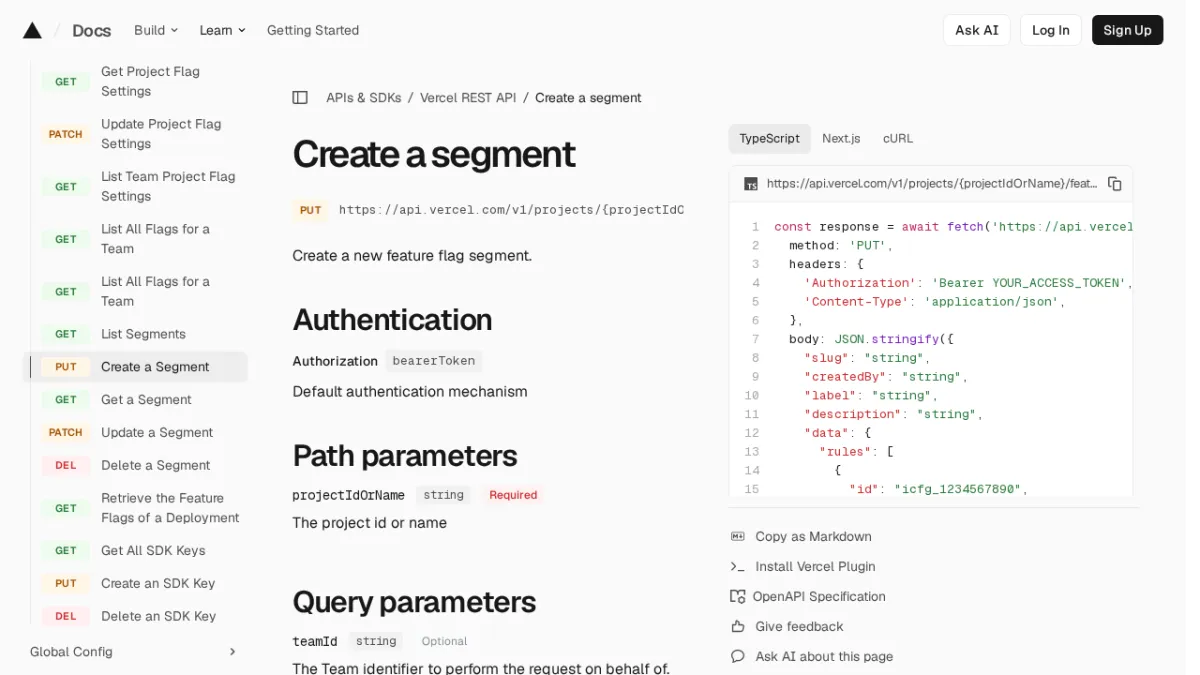Click the projectIdOrName parameter name
Screen dimensions: 1200x675
pos(348,495)
